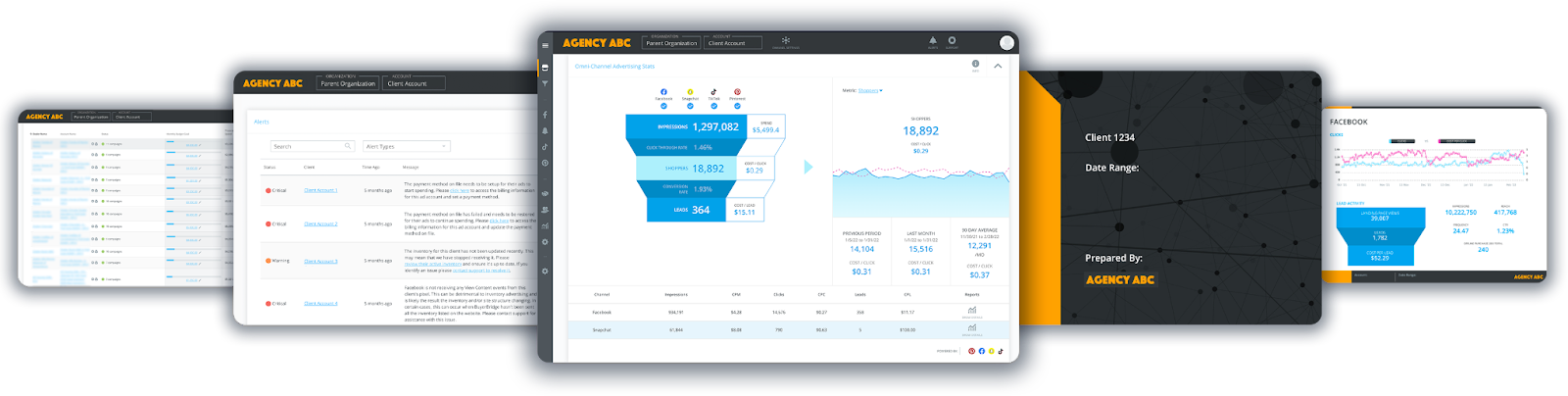
Task: Collapse the Omni-Channel Advertising Stats panel
Action: tap(998, 66)
